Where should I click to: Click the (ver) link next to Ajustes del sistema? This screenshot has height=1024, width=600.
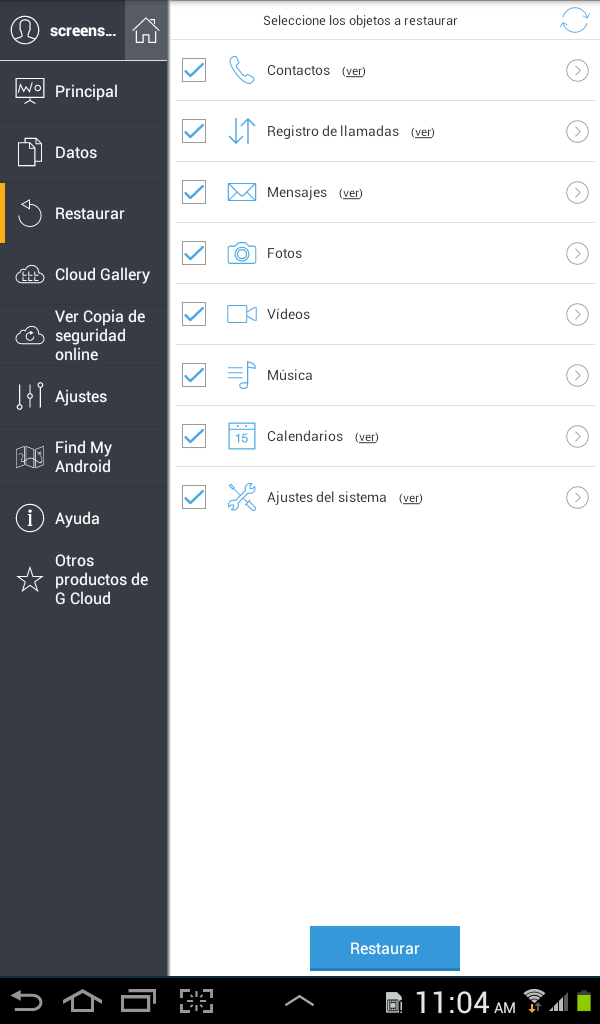[411, 498]
